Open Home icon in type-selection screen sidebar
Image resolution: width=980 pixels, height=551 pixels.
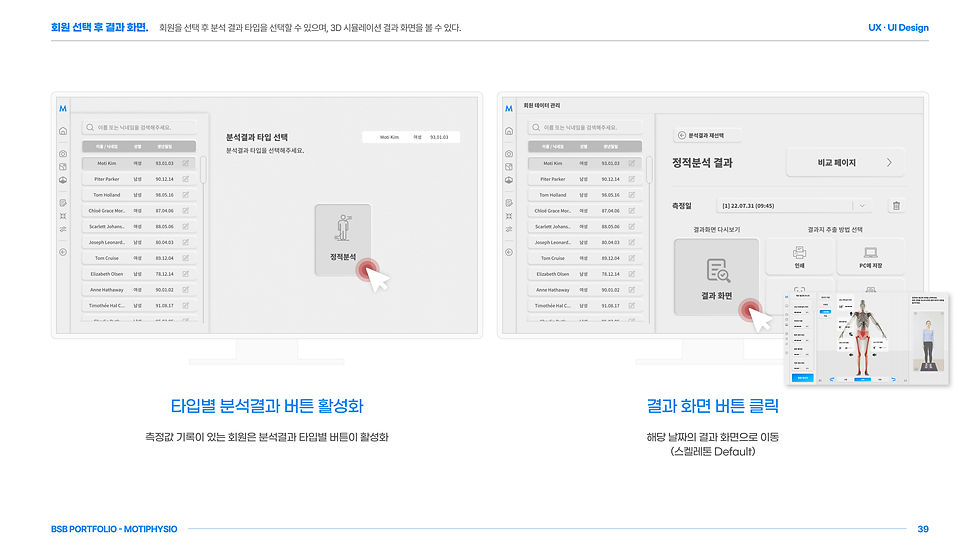point(63,131)
